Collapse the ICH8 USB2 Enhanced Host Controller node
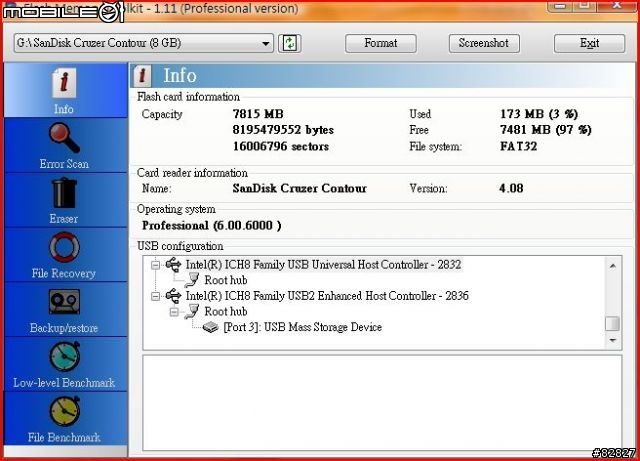640x461 pixels. pyautogui.click(x=155, y=296)
